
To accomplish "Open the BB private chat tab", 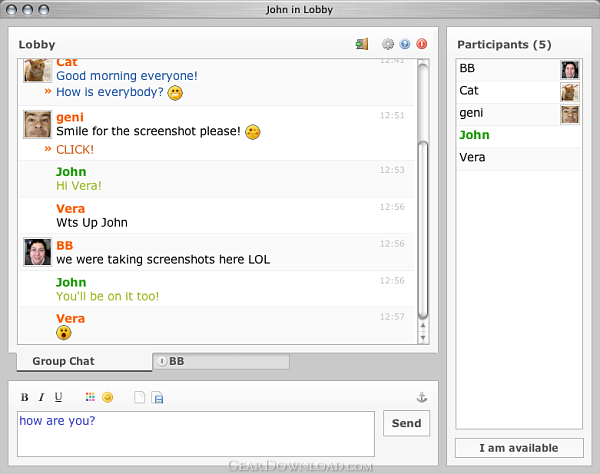I will [221, 361].
